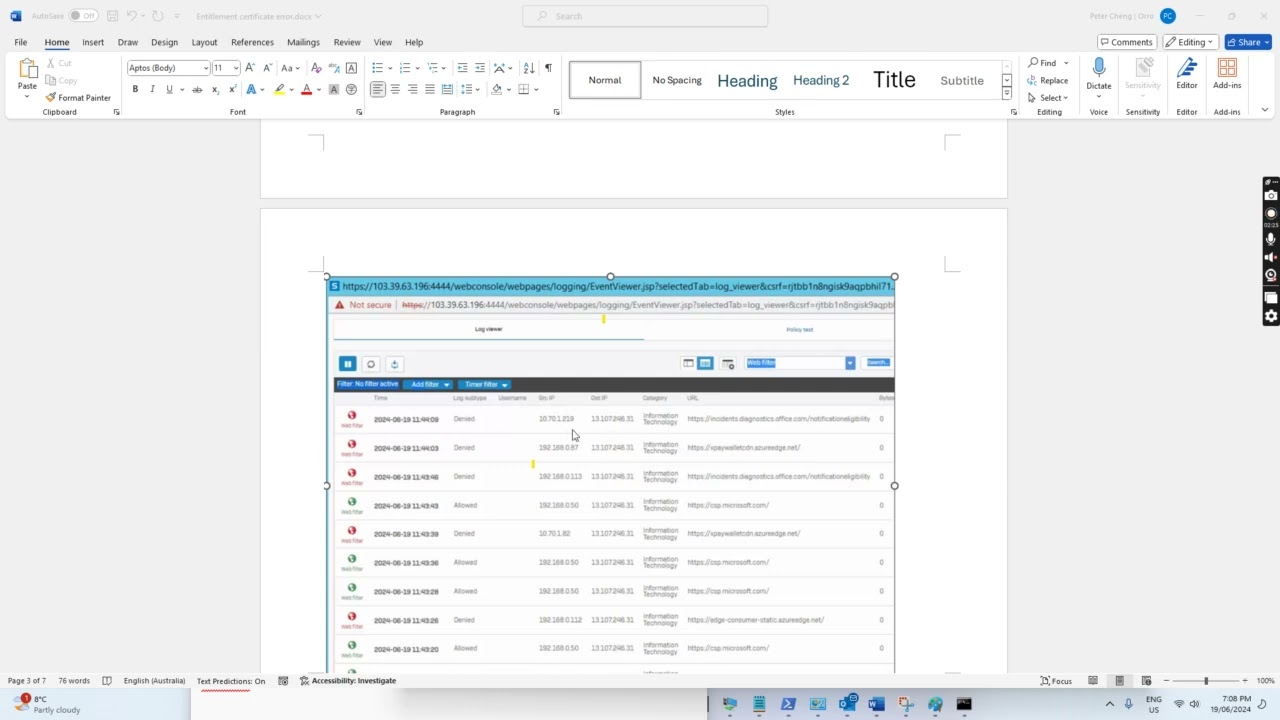The width and height of the screenshot is (1280, 720).
Task: Toggle strikethrough formatting
Action: [x=197, y=89]
